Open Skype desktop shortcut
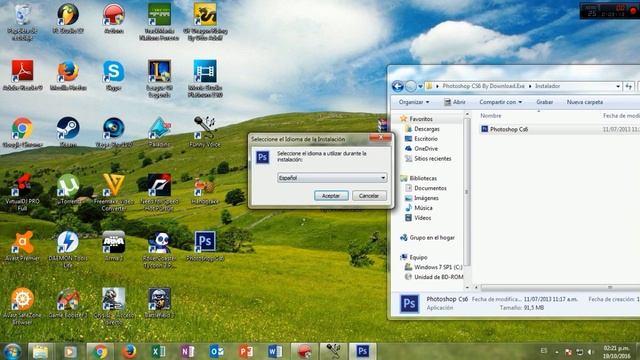This screenshot has width=640, height=360. (x=113, y=75)
